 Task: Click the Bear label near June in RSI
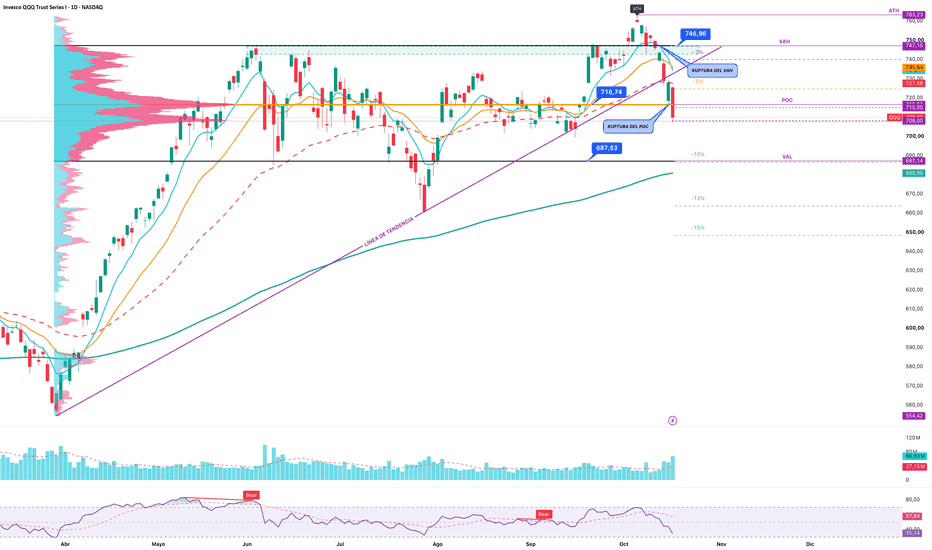pyautogui.click(x=251, y=495)
